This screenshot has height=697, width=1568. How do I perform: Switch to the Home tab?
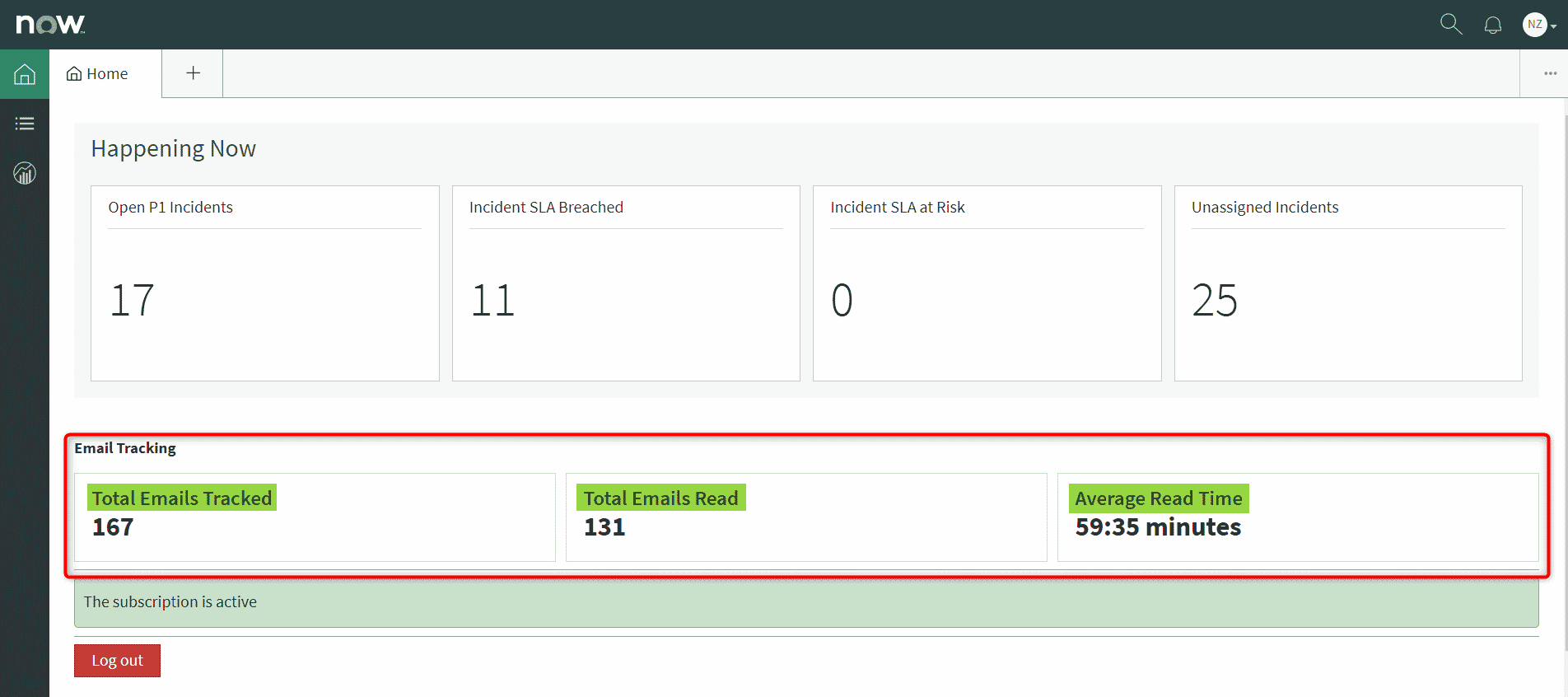98,74
